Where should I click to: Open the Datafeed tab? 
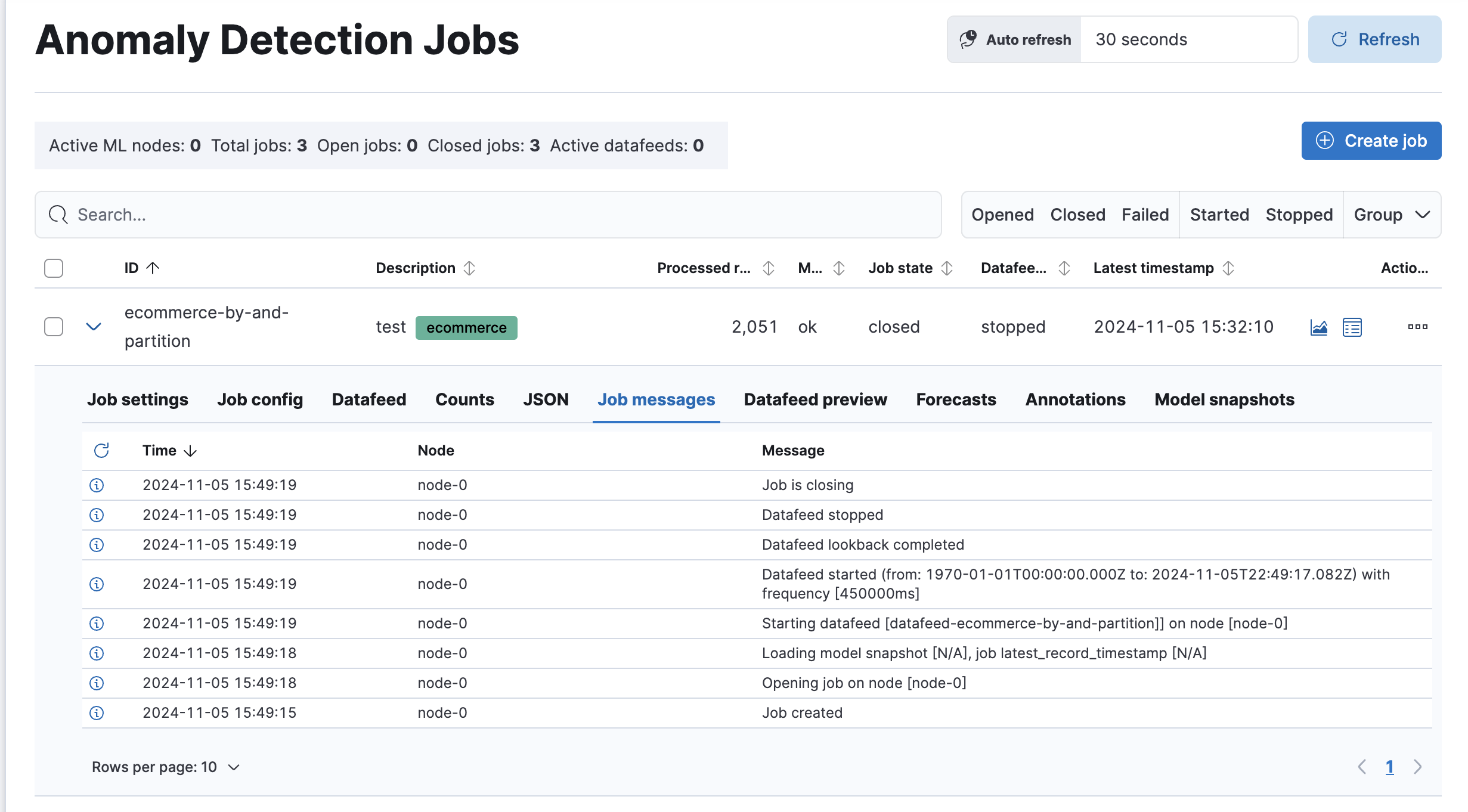point(369,399)
